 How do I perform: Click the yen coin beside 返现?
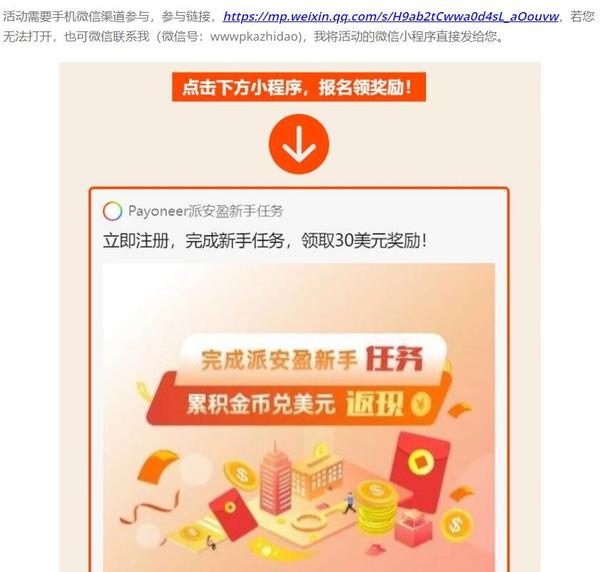(421, 403)
